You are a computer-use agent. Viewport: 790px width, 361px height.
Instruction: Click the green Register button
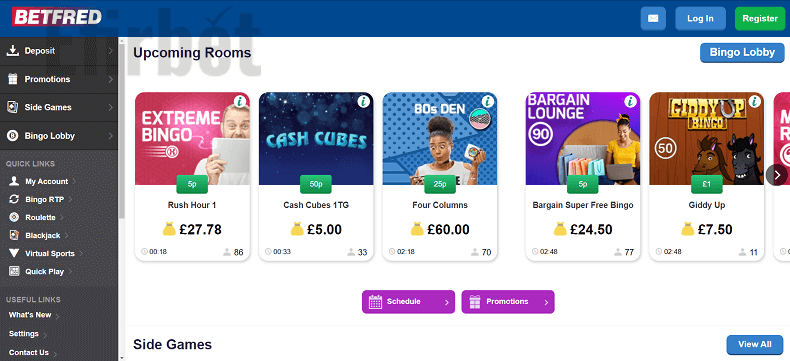(x=760, y=19)
